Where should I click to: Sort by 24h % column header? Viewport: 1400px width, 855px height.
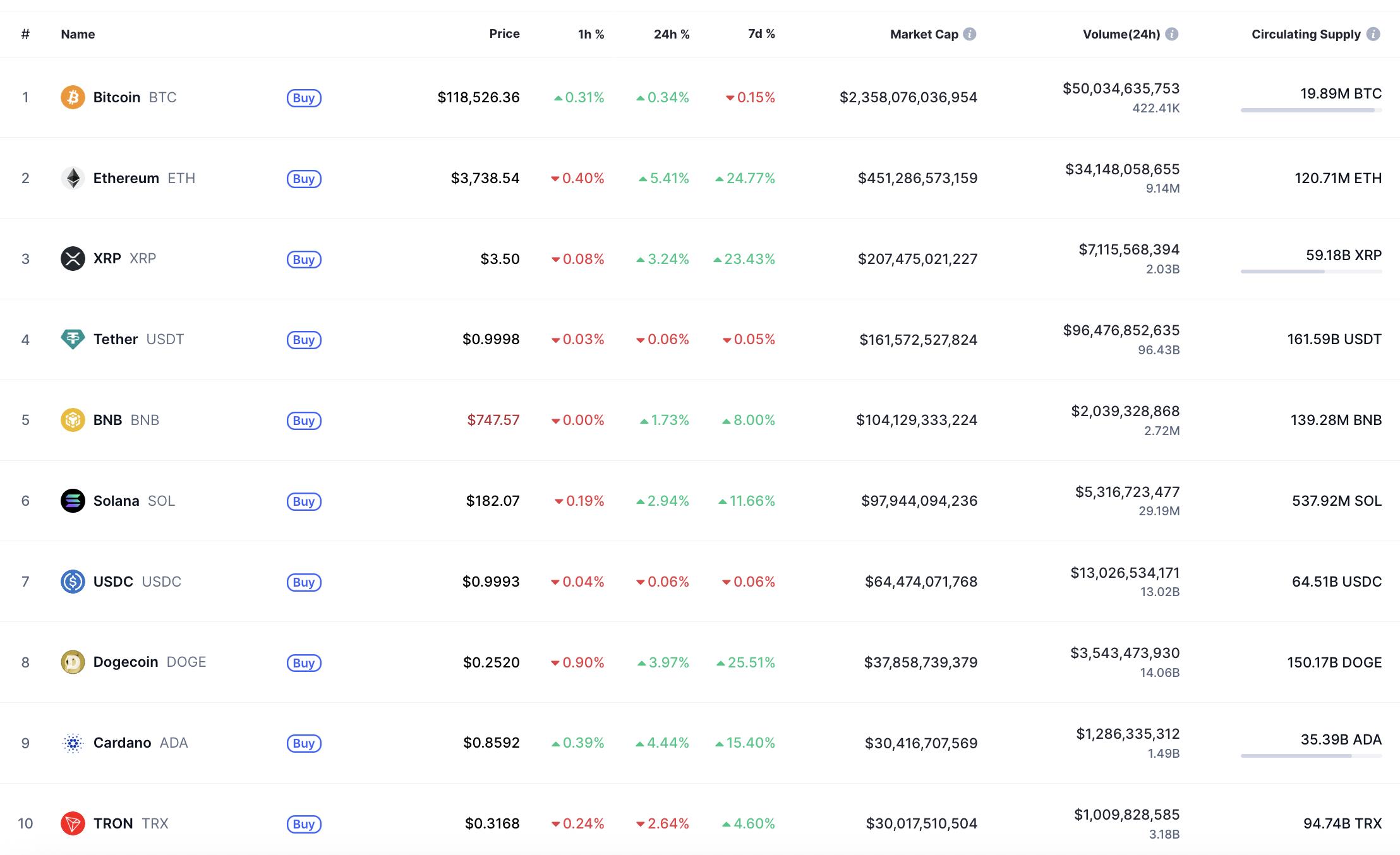(671, 34)
